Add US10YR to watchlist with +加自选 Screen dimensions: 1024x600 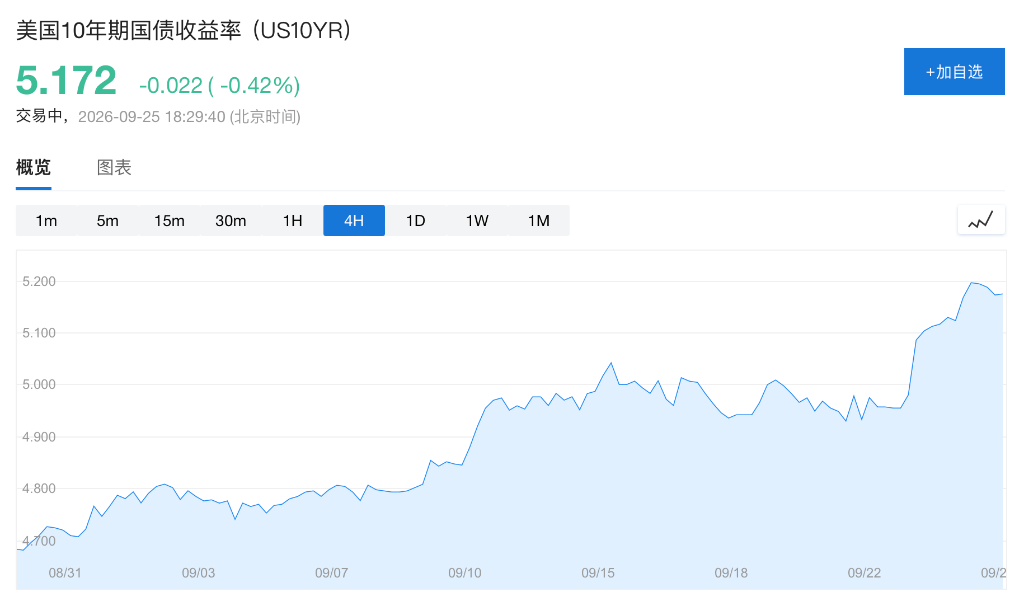(x=954, y=71)
